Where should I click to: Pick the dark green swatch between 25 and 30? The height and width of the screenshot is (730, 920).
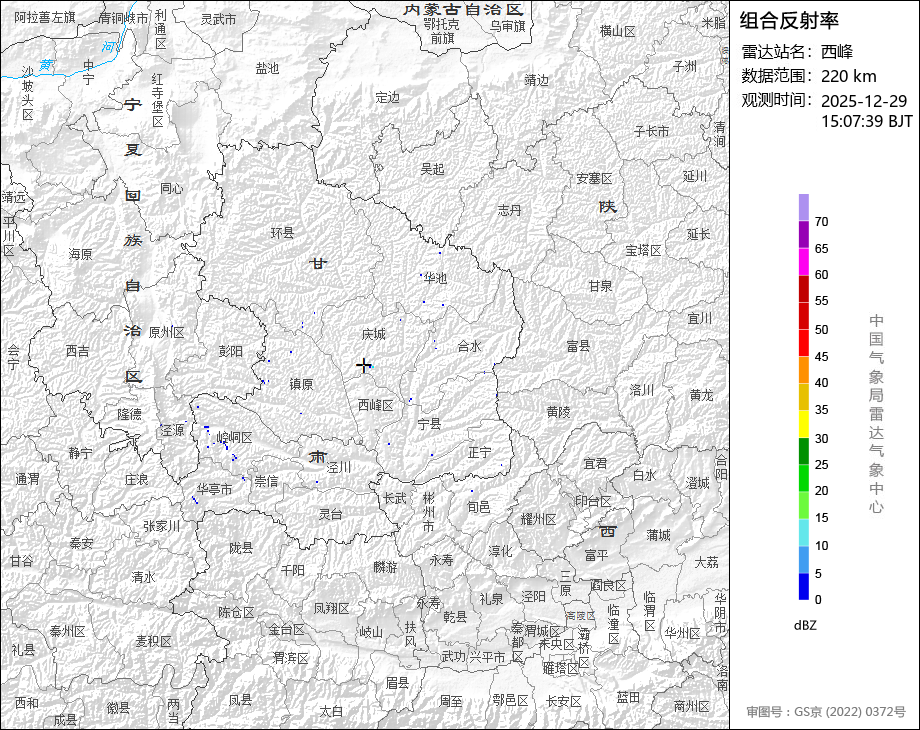pyautogui.click(x=803, y=451)
